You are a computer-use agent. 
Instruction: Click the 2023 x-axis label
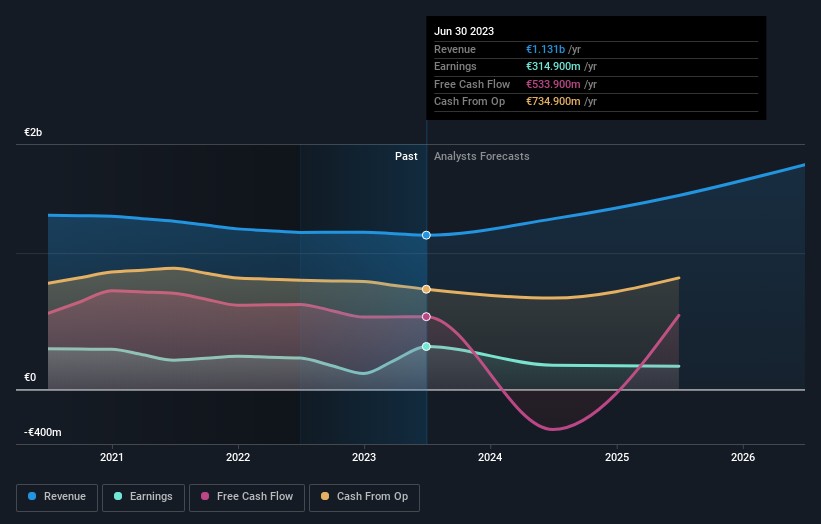tap(364, 458)
